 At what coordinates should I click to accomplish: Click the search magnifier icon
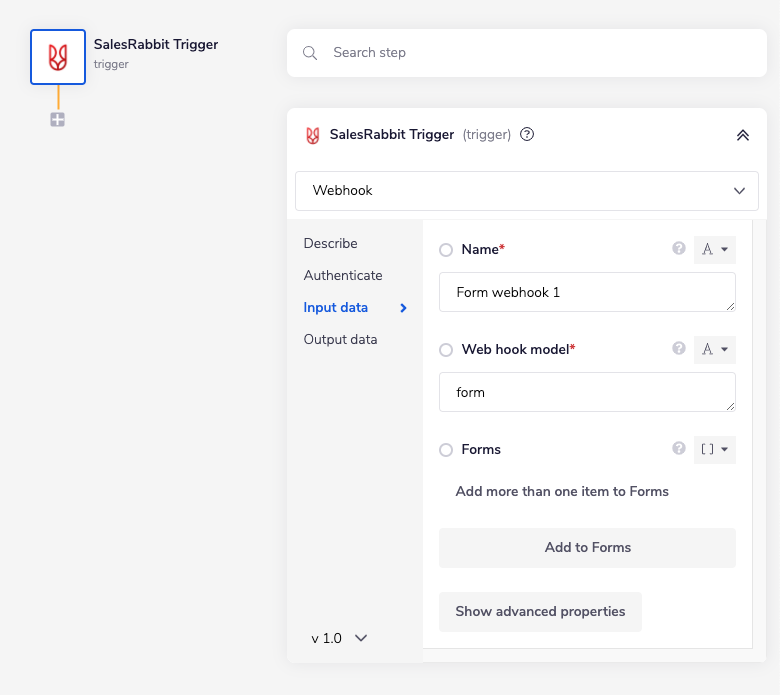pos(310,53)
